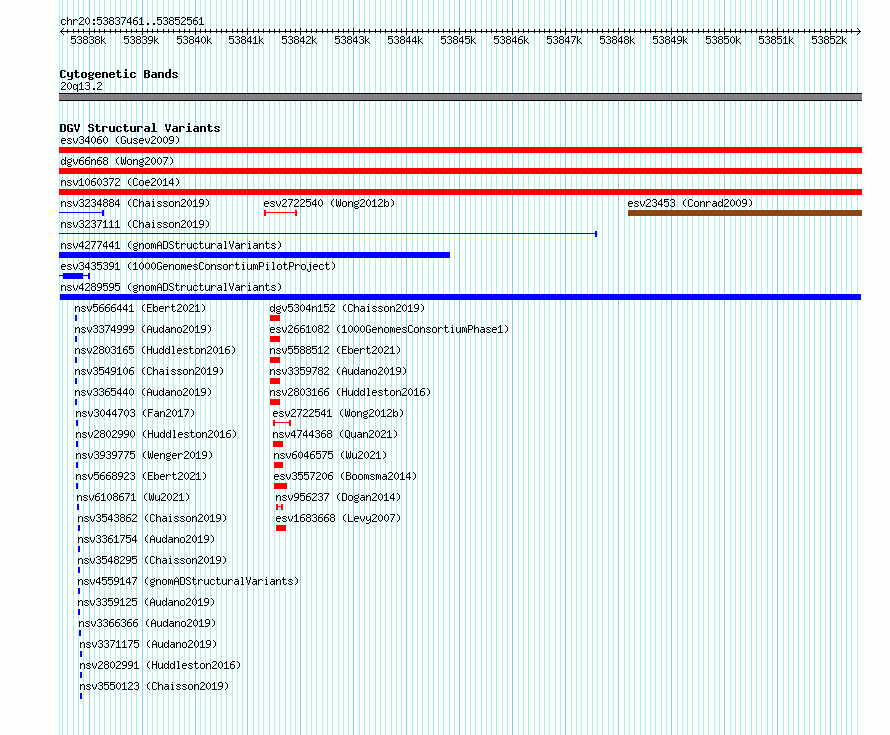Click the nsv3237111 (Chaisson2019) label
The width and height of the screenshot is (890, 735).
[135, 224]
